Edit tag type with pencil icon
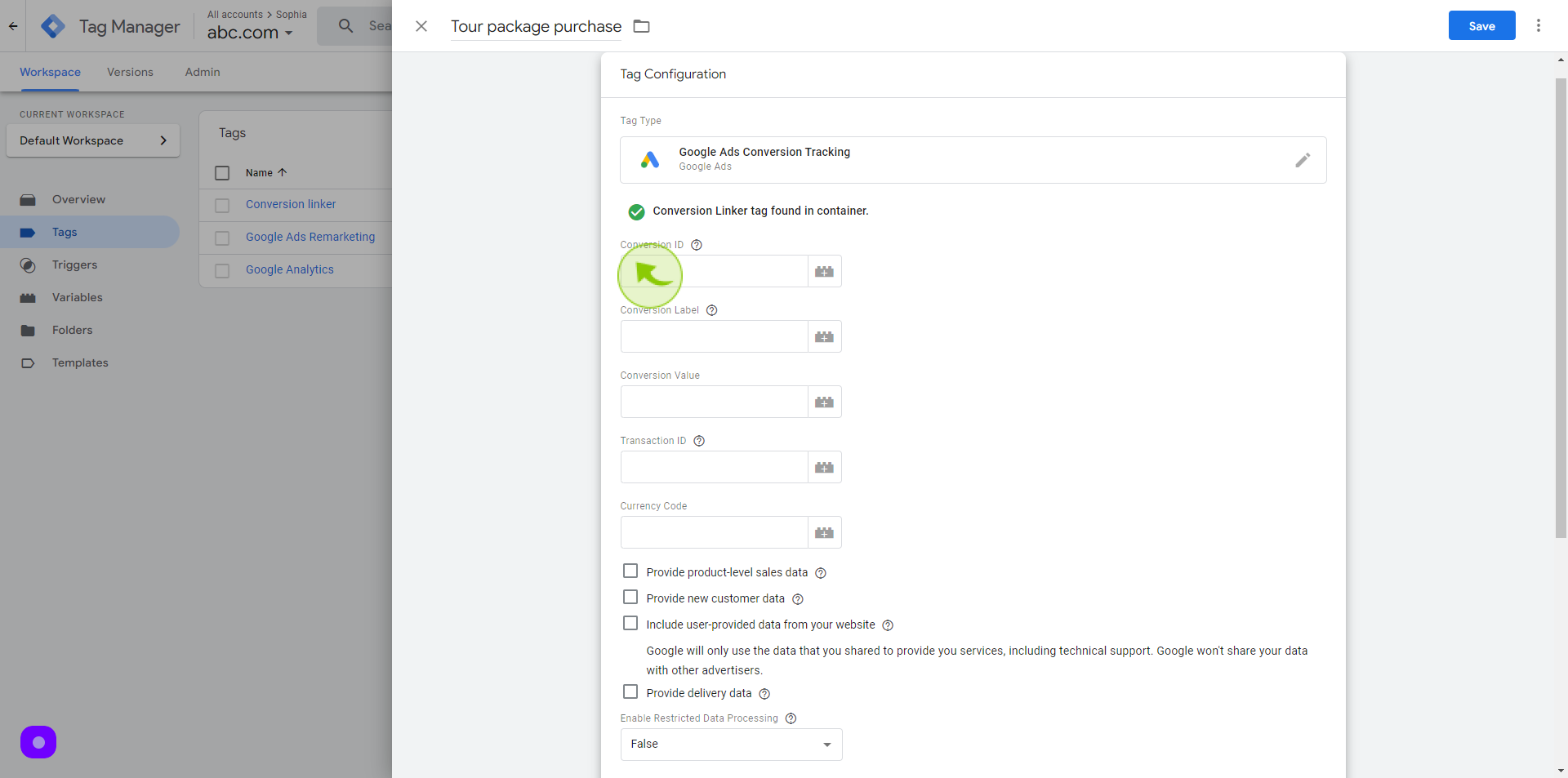The height and width of the screenshot is (778, 1568). pyautogui.click(x=1303, y=160)
